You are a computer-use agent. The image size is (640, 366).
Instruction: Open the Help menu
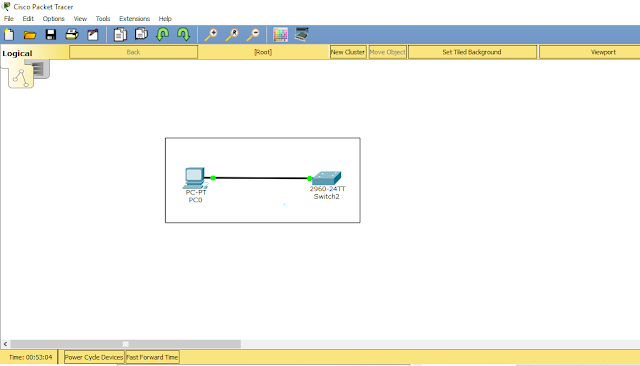(165, 19)
